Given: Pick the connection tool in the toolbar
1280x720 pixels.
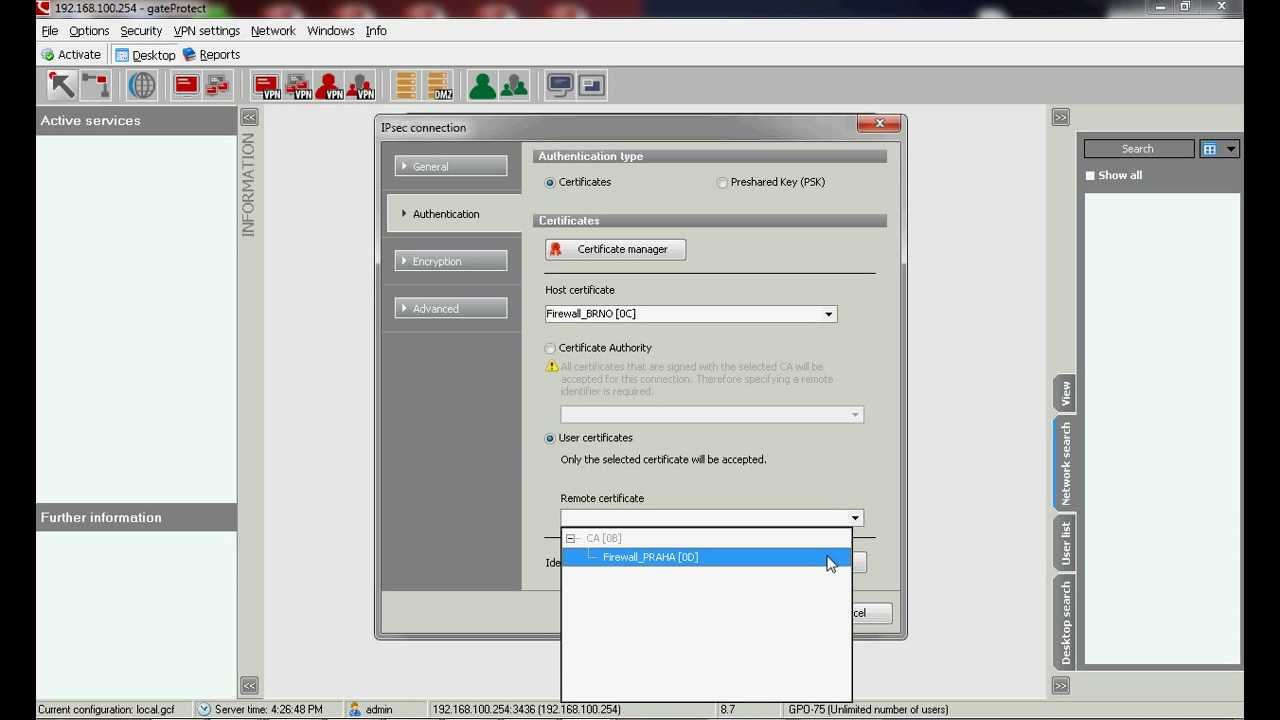Looking at the screenshot, I should coord(96,85).
